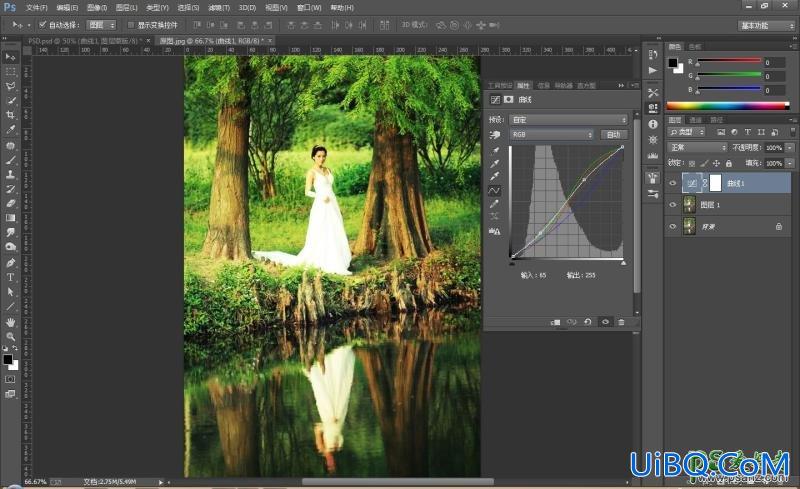Select the Zoom tool

(10, 337)
